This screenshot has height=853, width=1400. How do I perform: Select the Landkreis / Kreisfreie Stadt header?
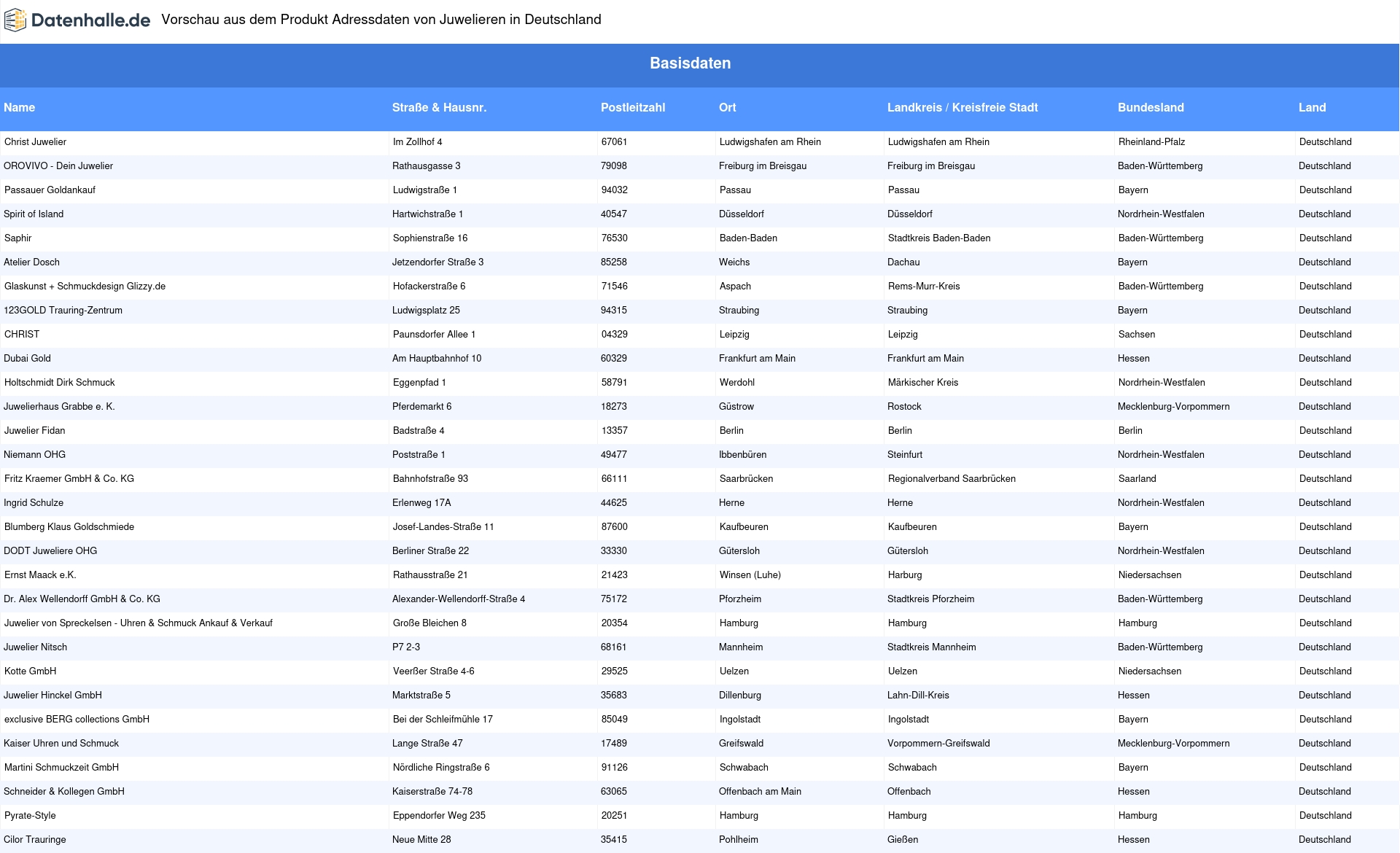(x=962, y=107)
